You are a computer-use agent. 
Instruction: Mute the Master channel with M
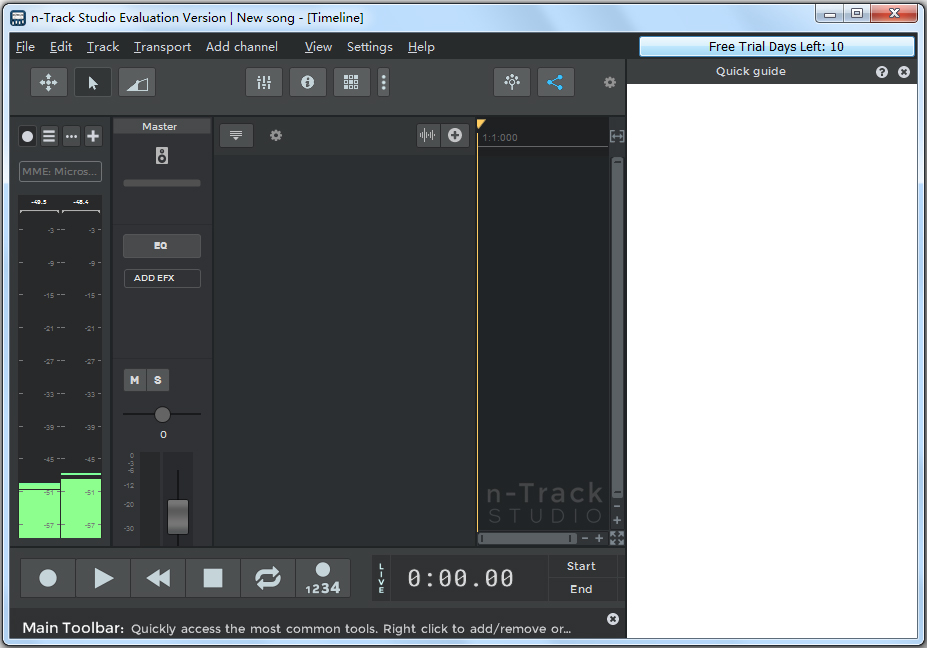[x=135, y=380]
